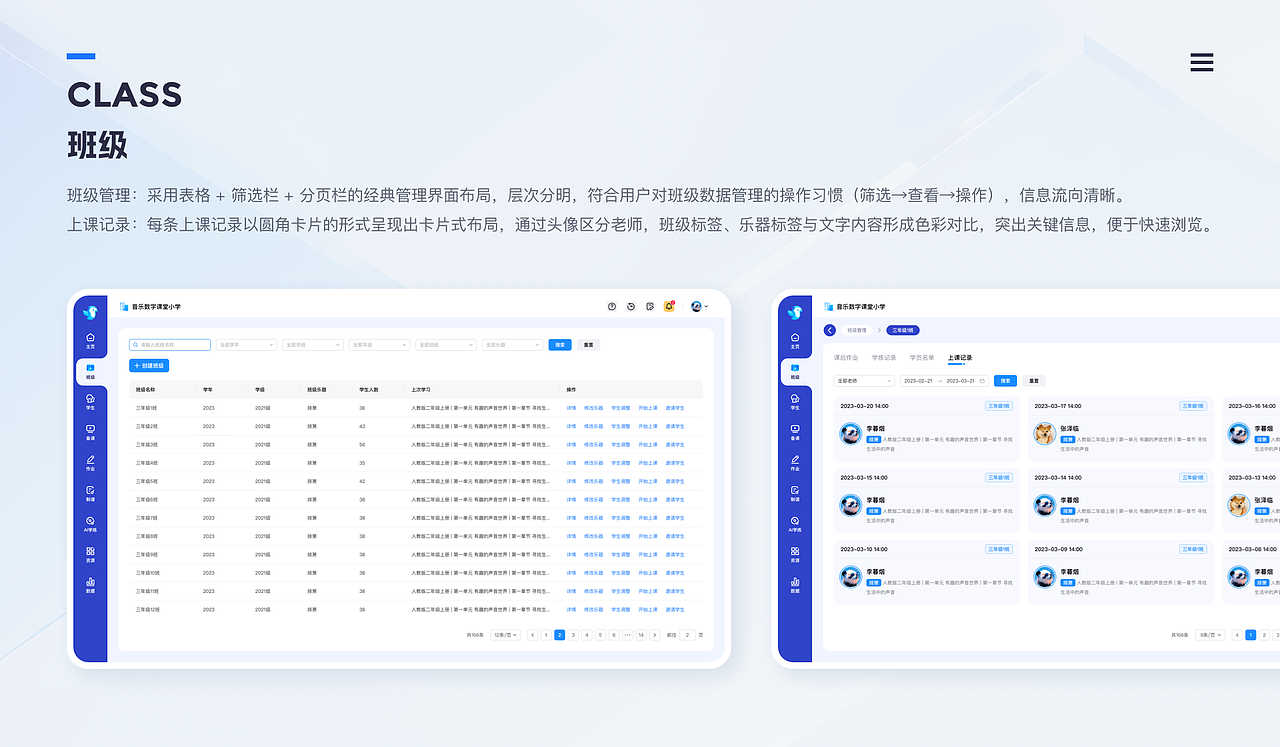This screenshot has height=747, width=1280.
Task: Click 三年级1班 breadcrumb pill in right mockup
Action: coord(902,330)
